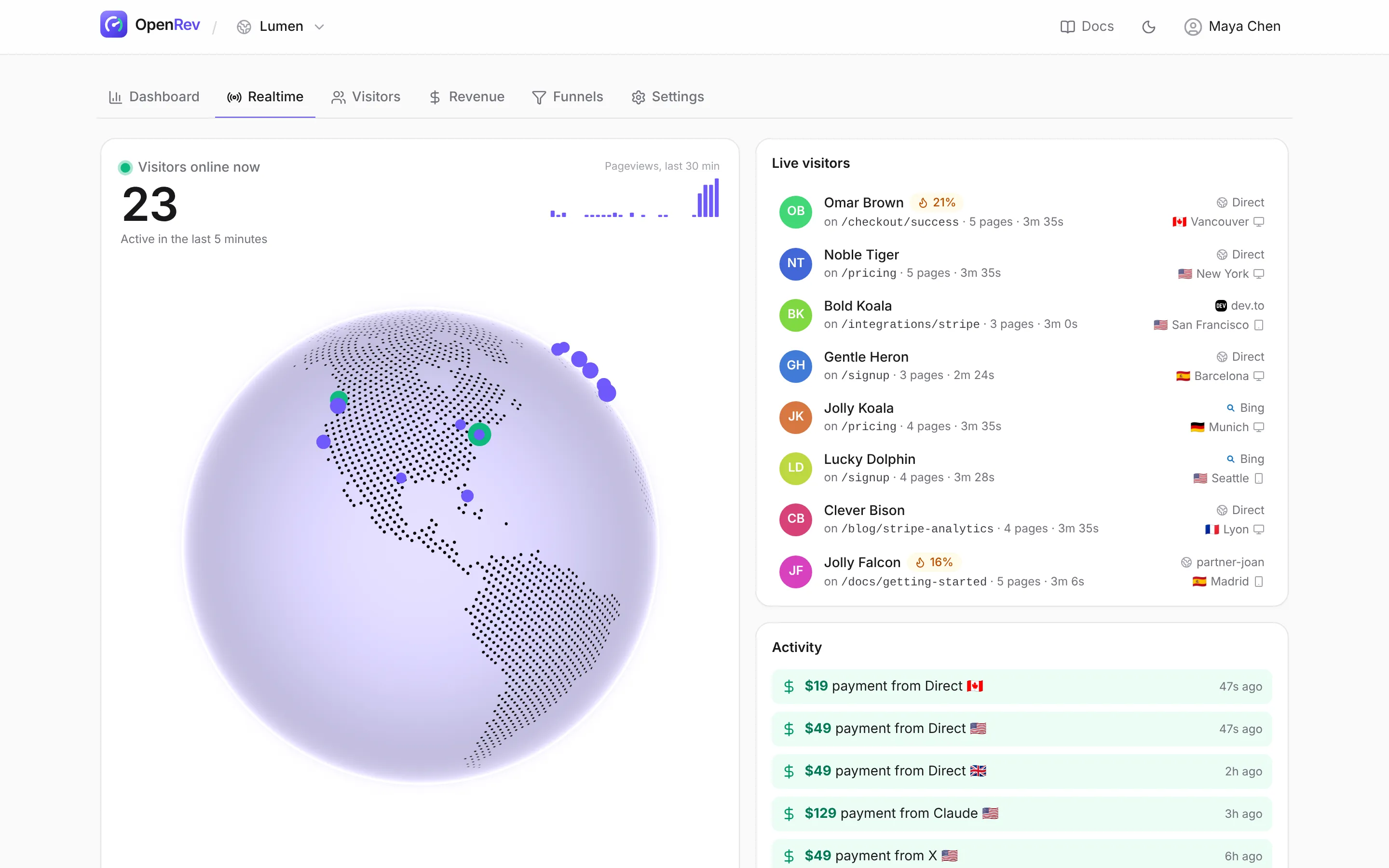The width and height of the screenshot is (1389, 868).
Task: Click the desktop device icon beside Vancouver
Action: coord(1259,222)
